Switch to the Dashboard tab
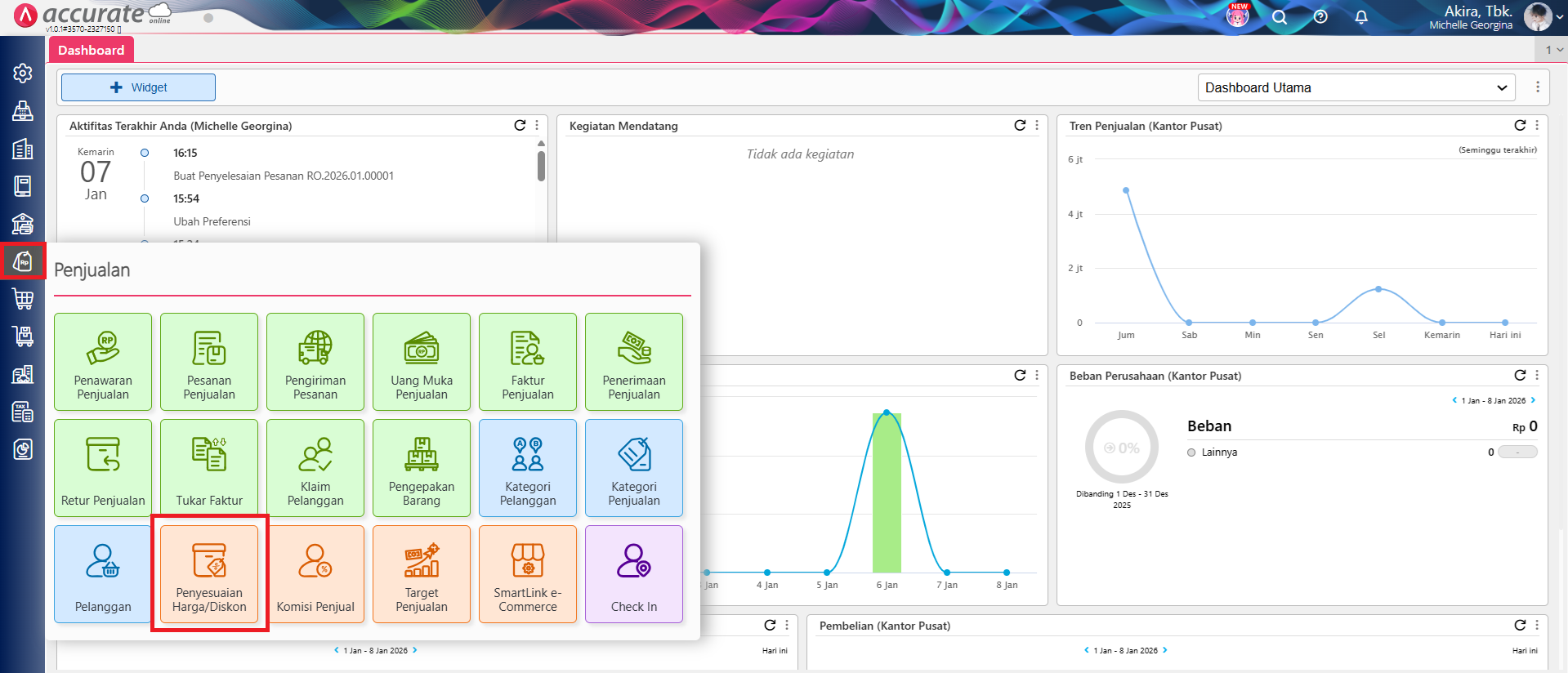This screenshot has height=673, width=1568. [91, 50]
